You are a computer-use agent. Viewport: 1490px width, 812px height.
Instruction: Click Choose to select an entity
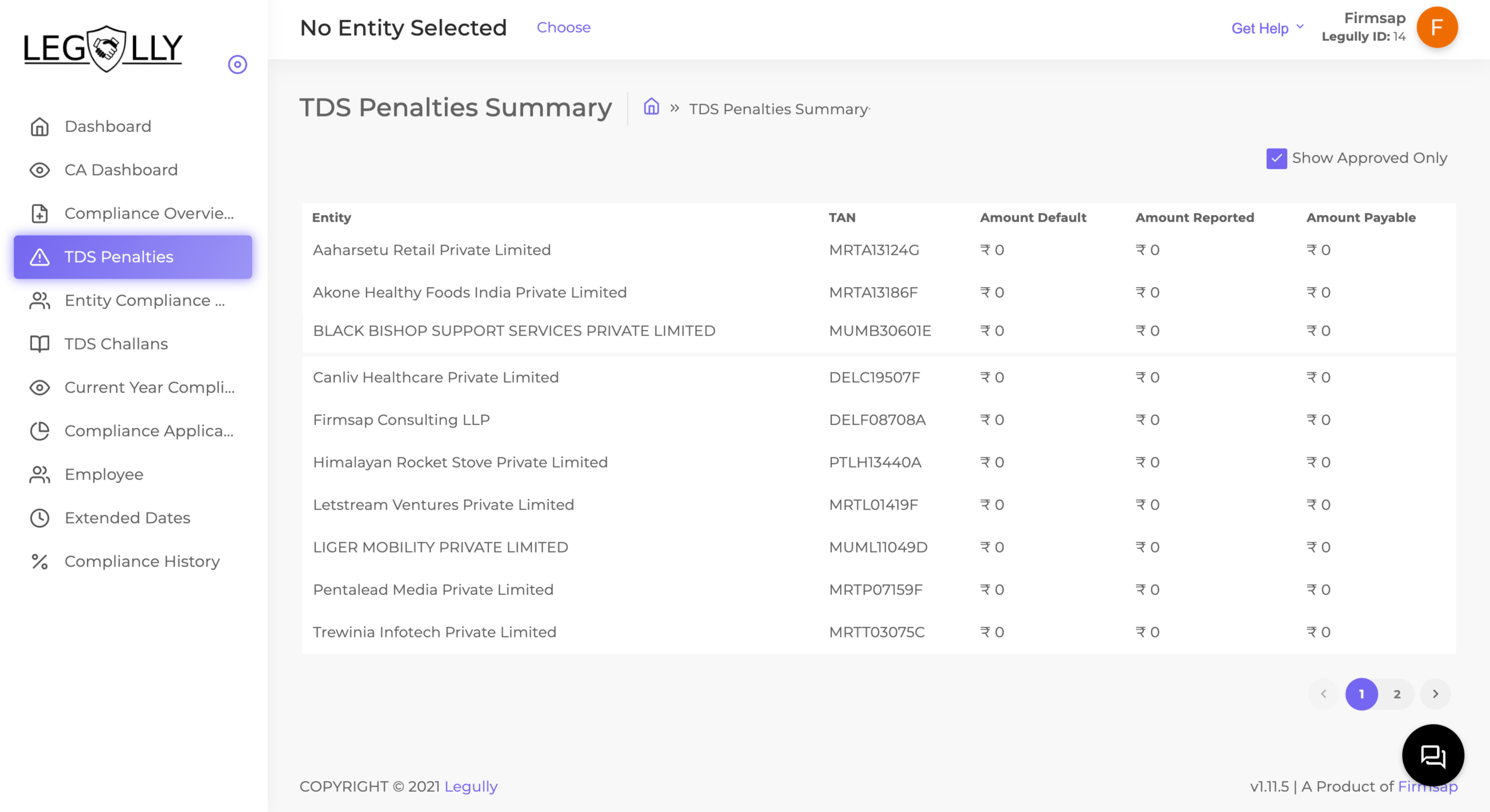563,27
